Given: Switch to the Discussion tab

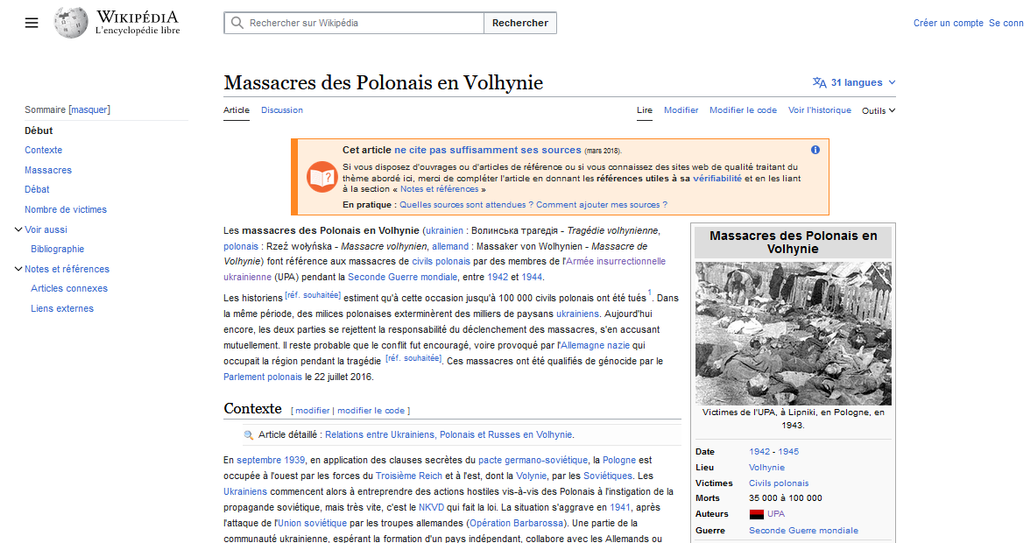Looking at the screenshot, I should (282, 111).
